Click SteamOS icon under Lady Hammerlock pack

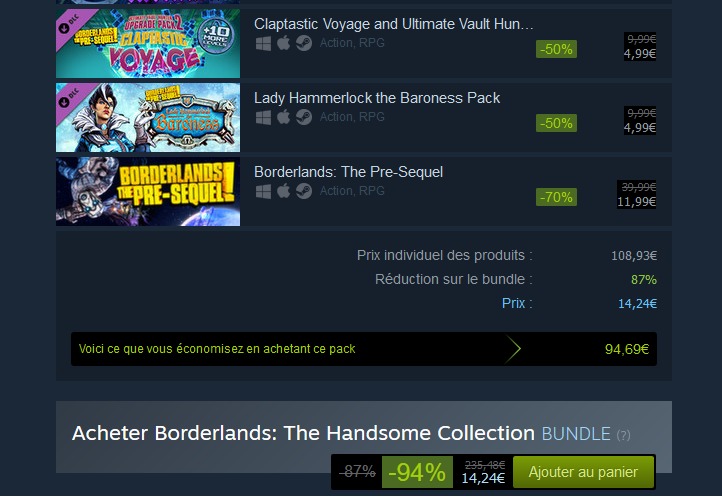pos(304,117)
